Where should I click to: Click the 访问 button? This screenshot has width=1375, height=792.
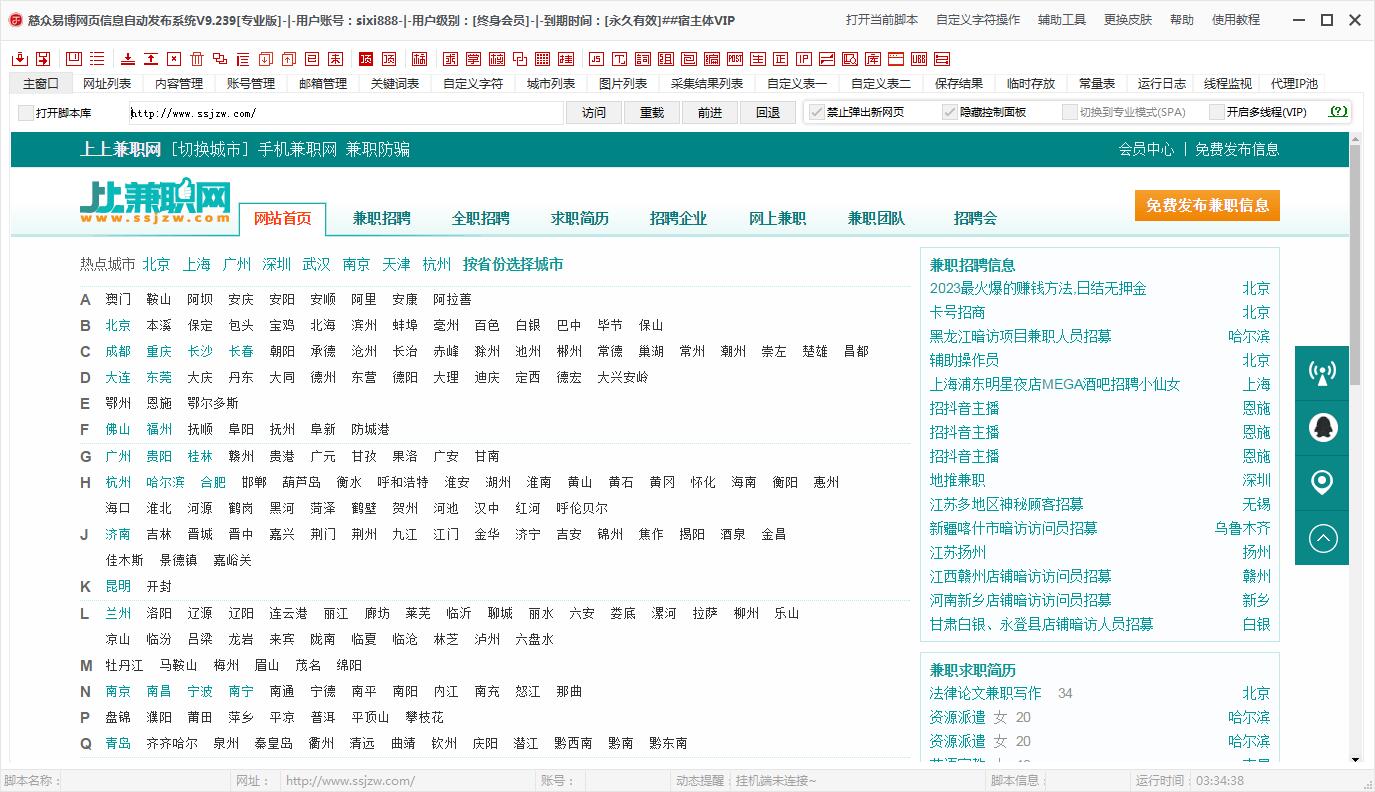click(594, 113)
